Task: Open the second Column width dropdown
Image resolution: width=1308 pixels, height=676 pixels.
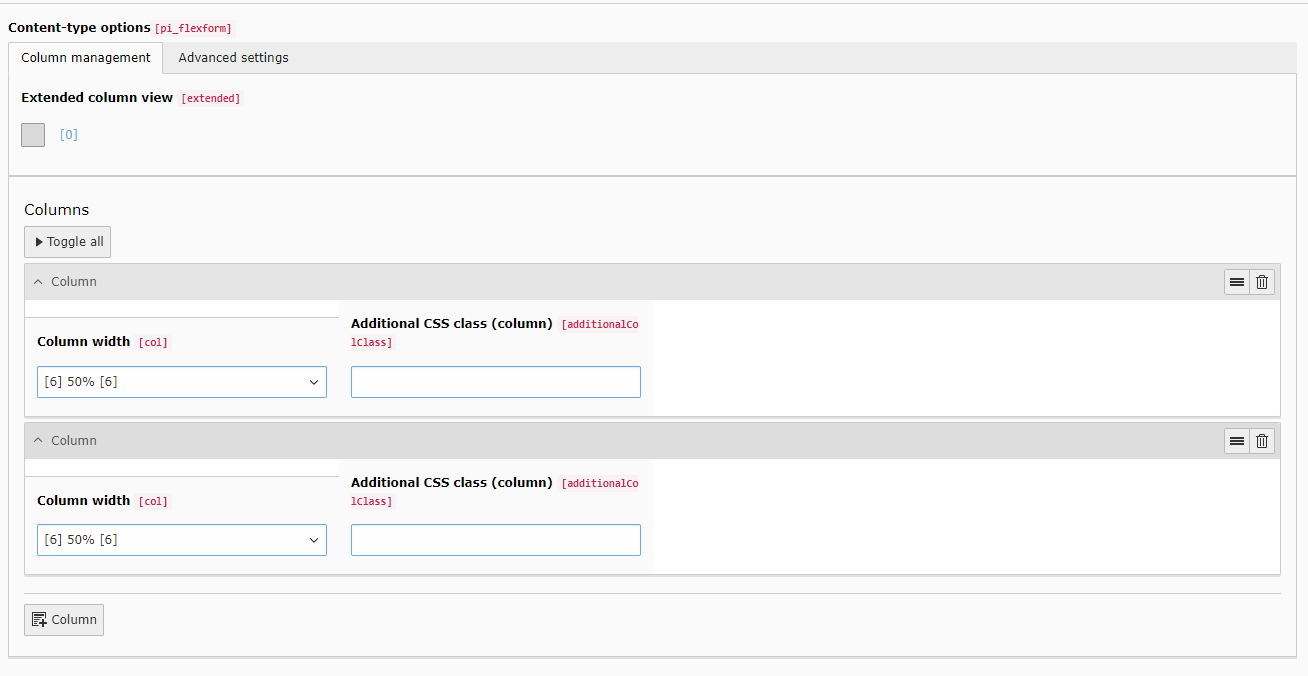Action: pos(181,540)
